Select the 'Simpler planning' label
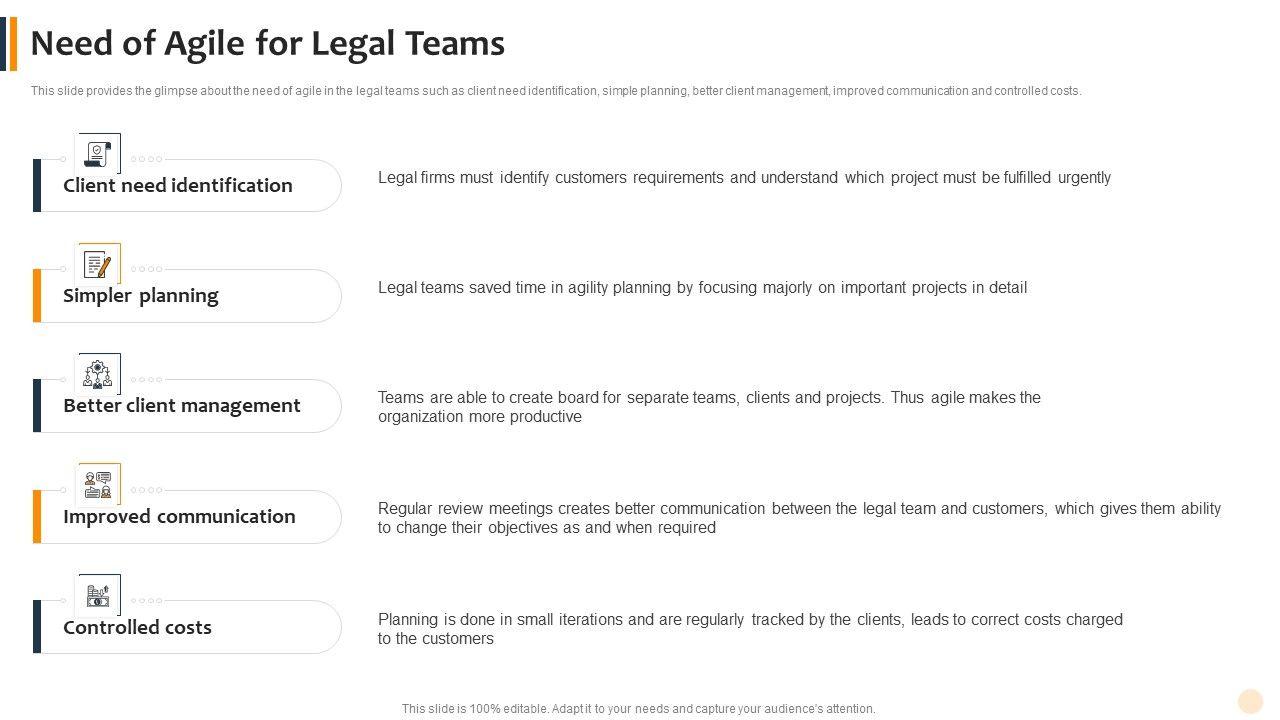The image size is (1280, 720). coord(141,295)
